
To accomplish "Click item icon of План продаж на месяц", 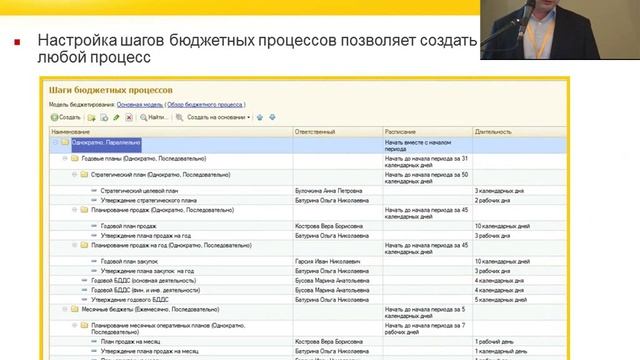I will [94, 341].
